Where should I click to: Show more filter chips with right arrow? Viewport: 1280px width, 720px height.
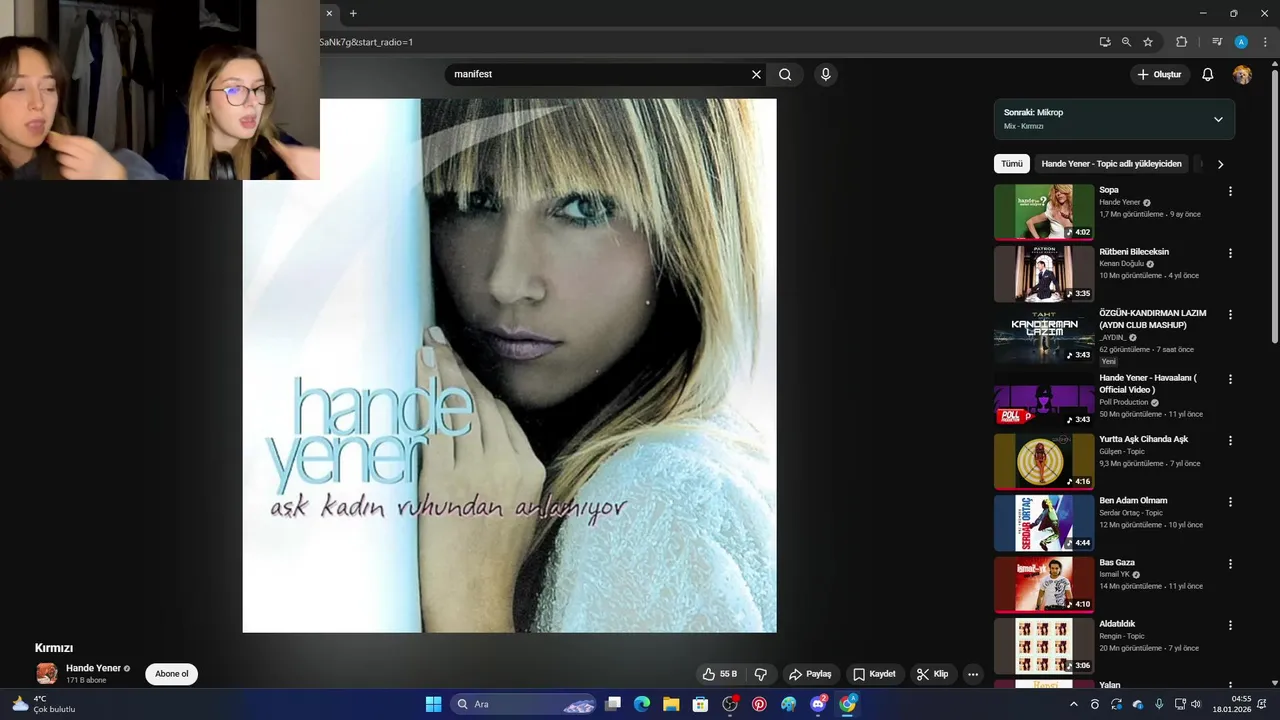coord(1220,164)
